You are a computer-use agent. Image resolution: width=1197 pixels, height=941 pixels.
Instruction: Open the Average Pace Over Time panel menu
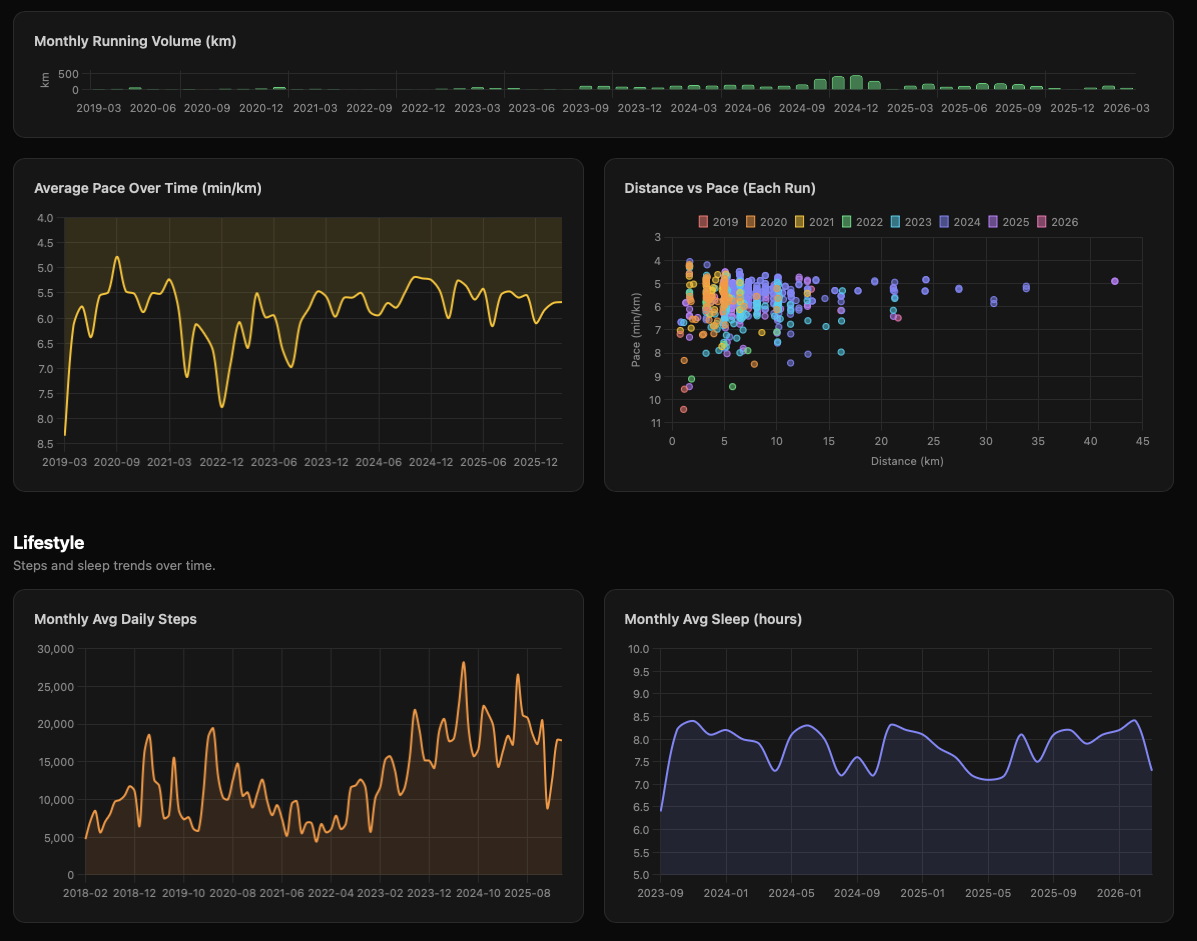(148, 188)
